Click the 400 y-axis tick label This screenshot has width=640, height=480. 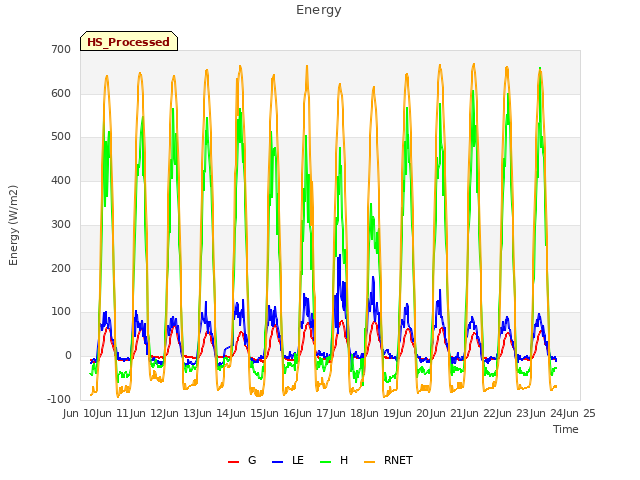coord(61,180)
